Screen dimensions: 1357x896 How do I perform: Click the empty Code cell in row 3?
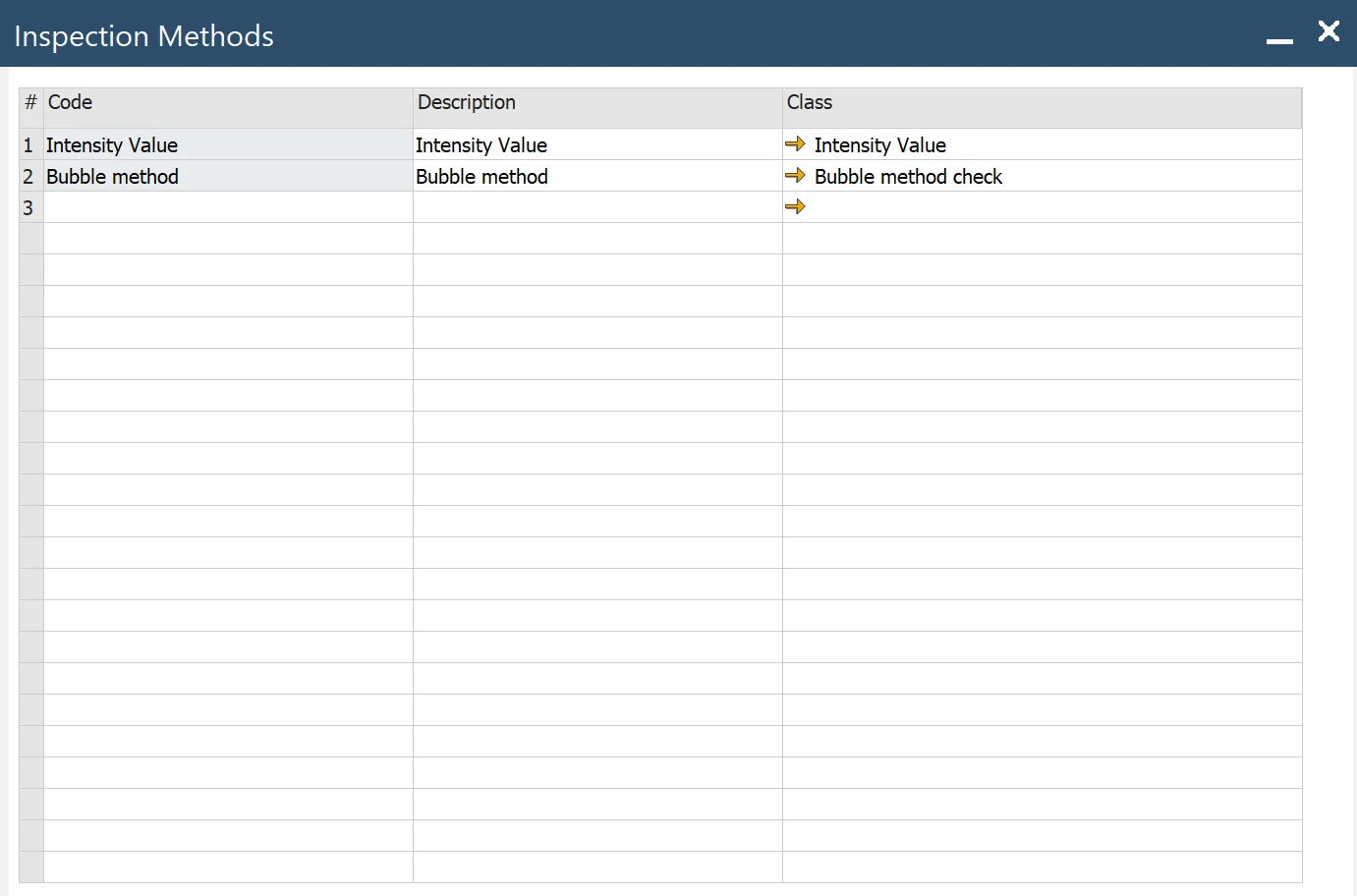pyautogui.click(x=228, y=208)
